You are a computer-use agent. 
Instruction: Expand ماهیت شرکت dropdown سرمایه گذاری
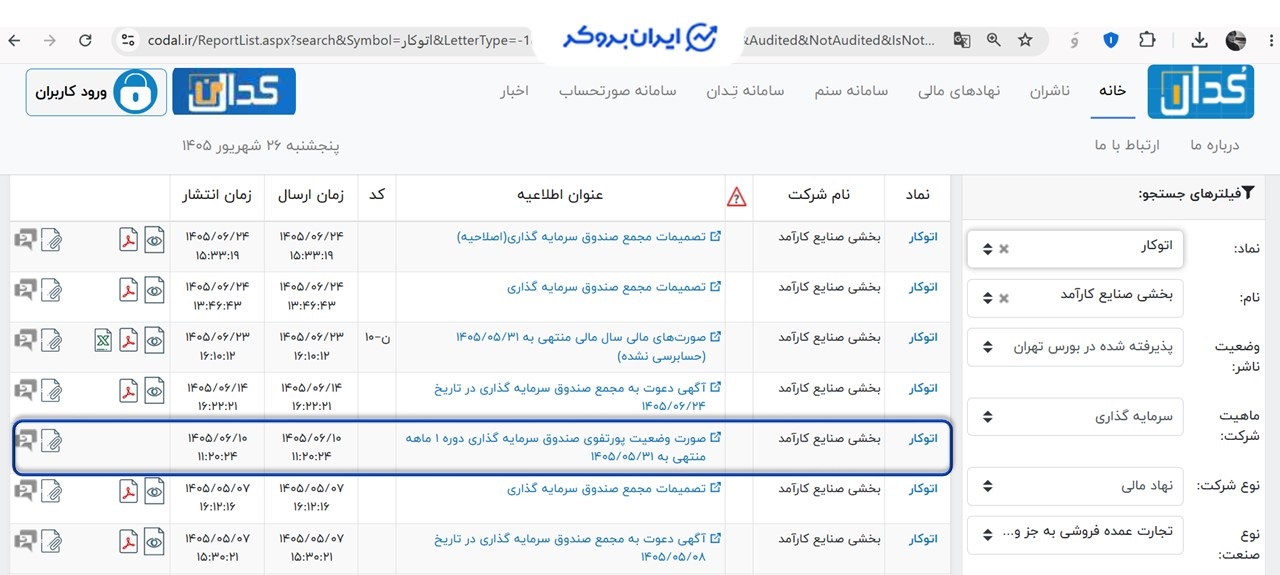pyautogui.click(x=1075, y=416)
